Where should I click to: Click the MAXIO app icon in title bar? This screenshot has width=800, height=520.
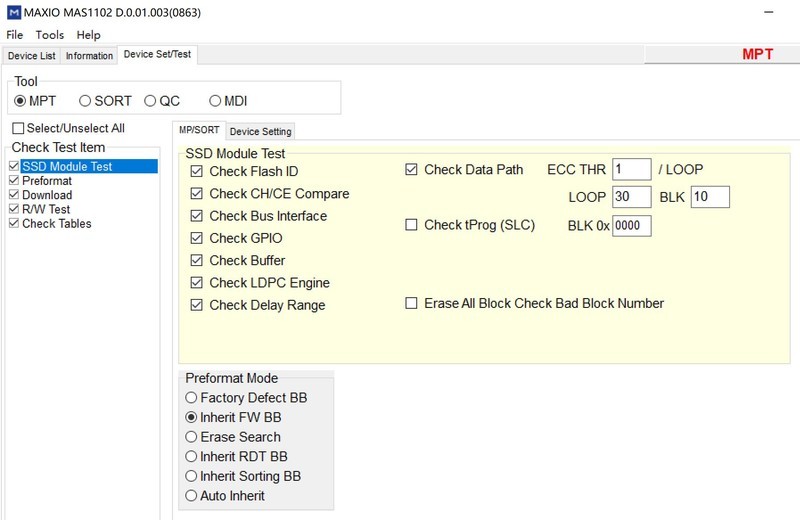(13, 11)
